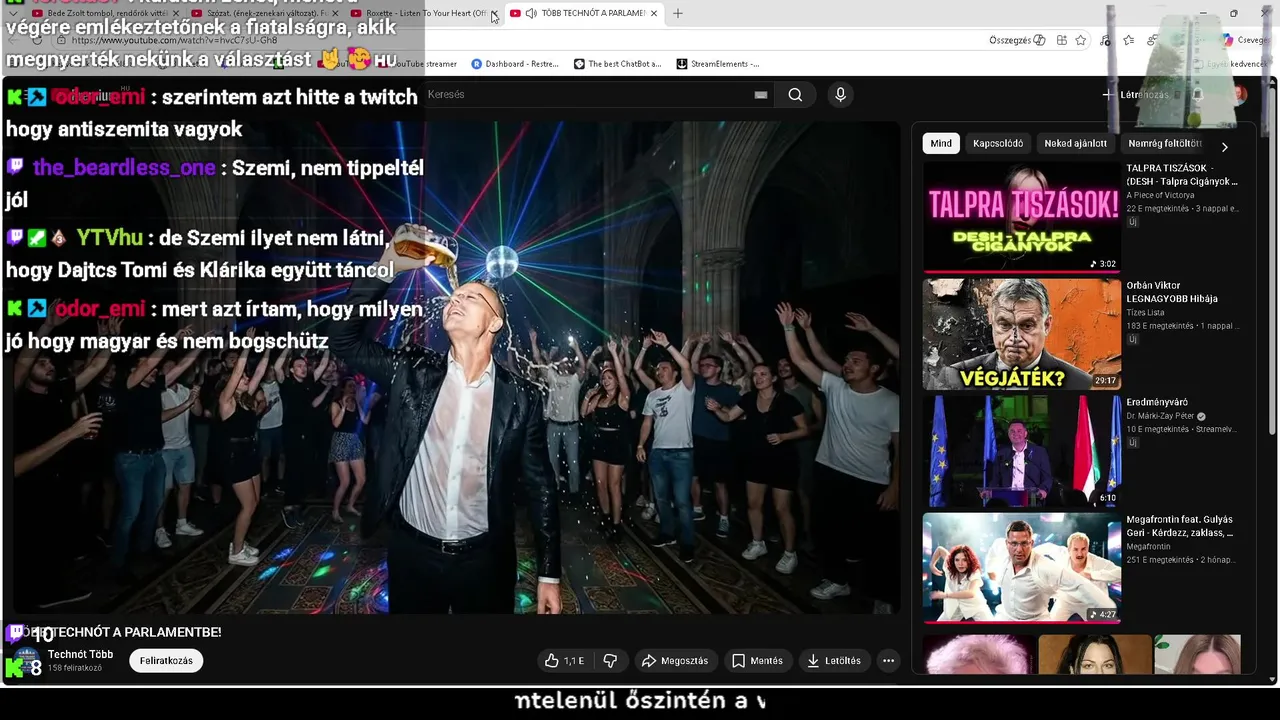1280x720 pixels.
Task: Add page to favorites with star icon
Action: click(1081, 40)
